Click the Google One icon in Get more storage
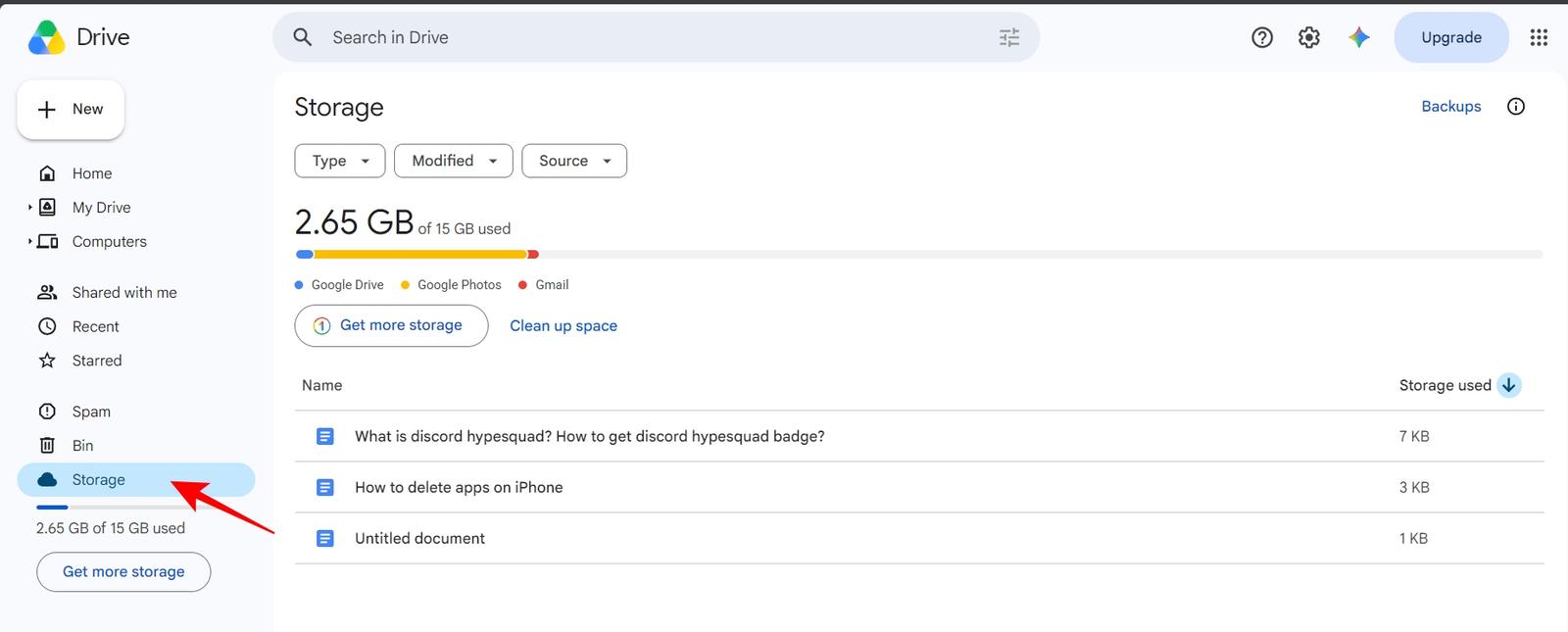This screenshot has width=1568, height=632. point(321,325)
